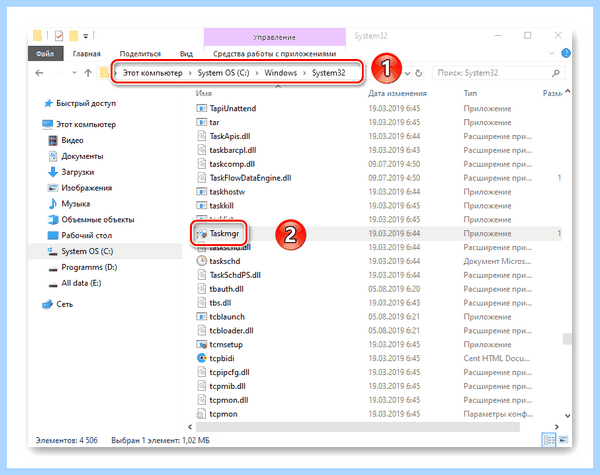Click the tcpipcfg.dll file name
This screenshot has width=600, height=475.
tap(229, 372)
